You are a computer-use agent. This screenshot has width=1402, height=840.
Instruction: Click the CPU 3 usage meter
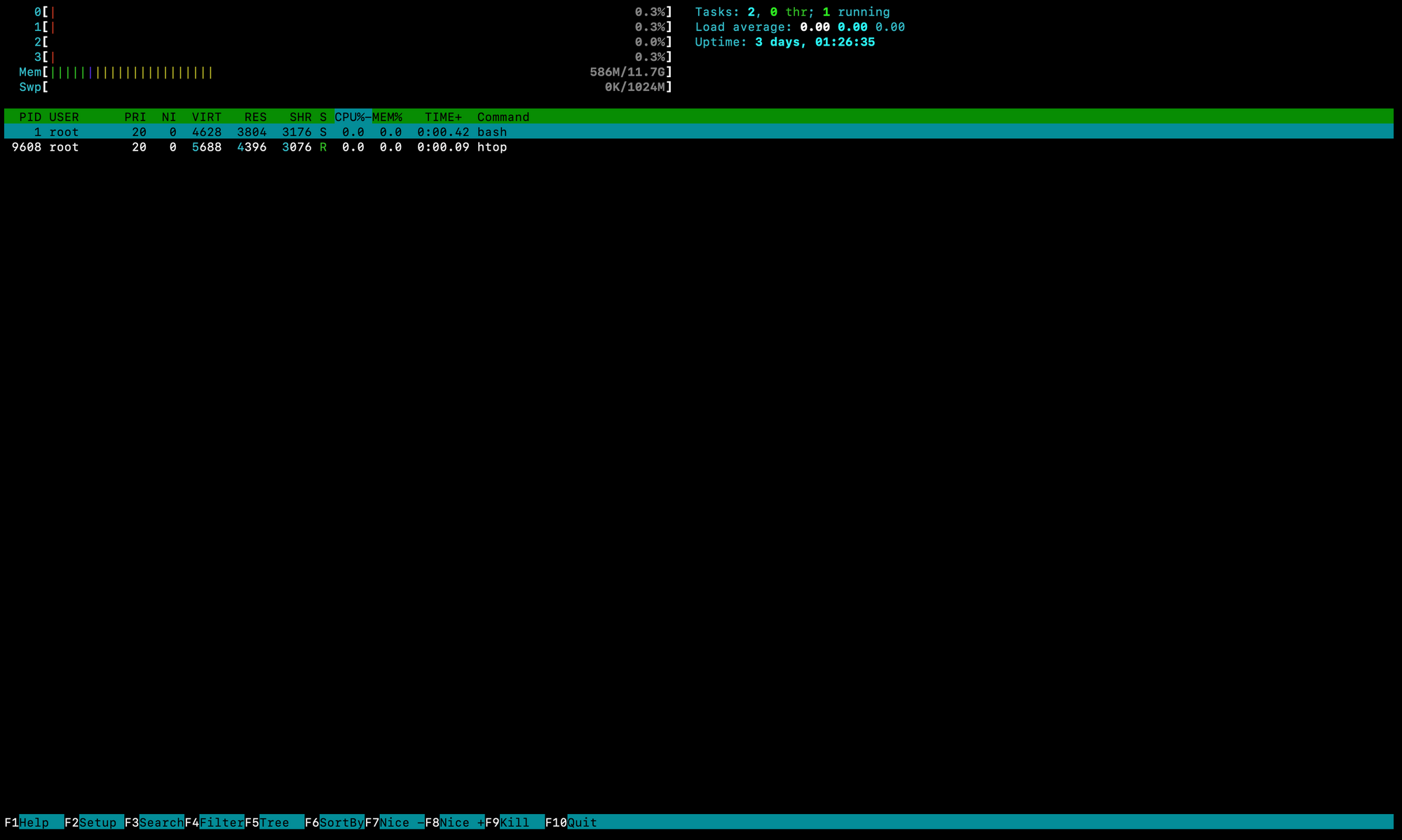coord(353,57)
